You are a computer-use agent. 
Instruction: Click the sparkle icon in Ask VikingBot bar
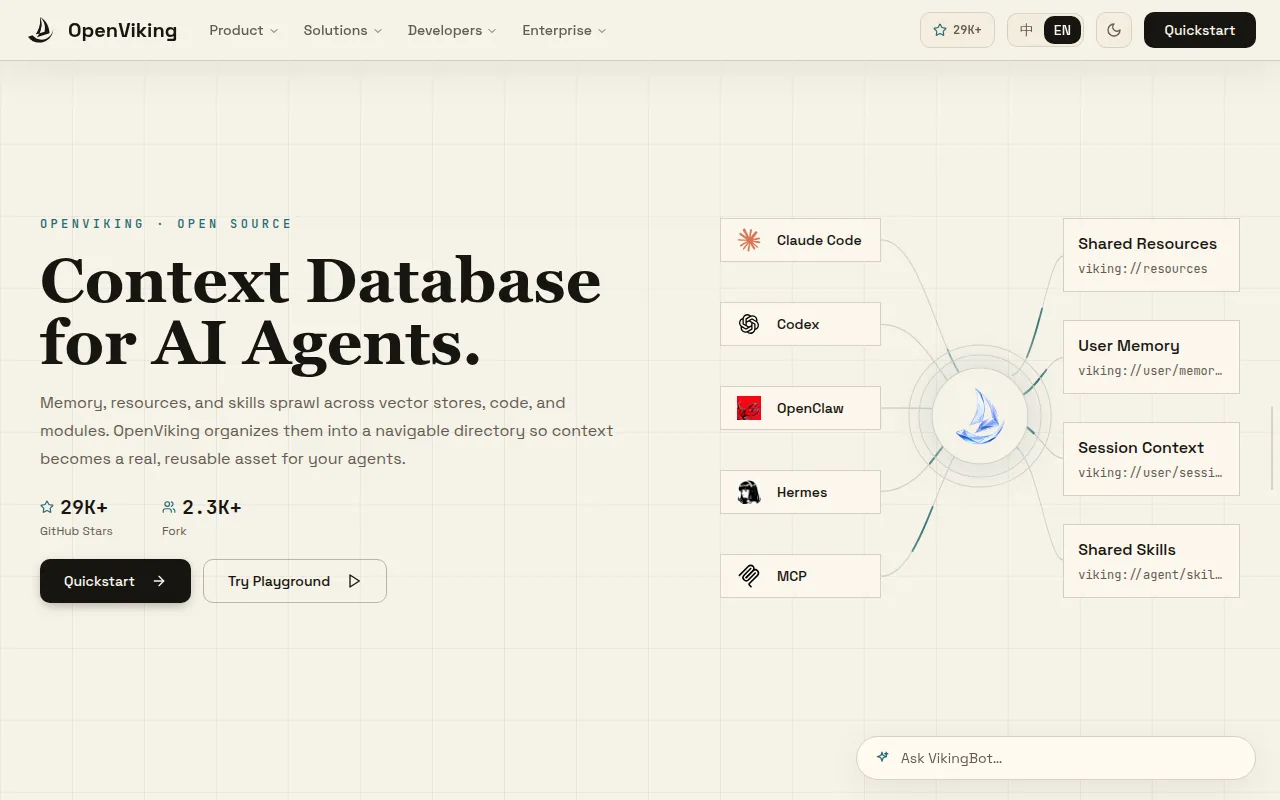(x=882, y=757)
